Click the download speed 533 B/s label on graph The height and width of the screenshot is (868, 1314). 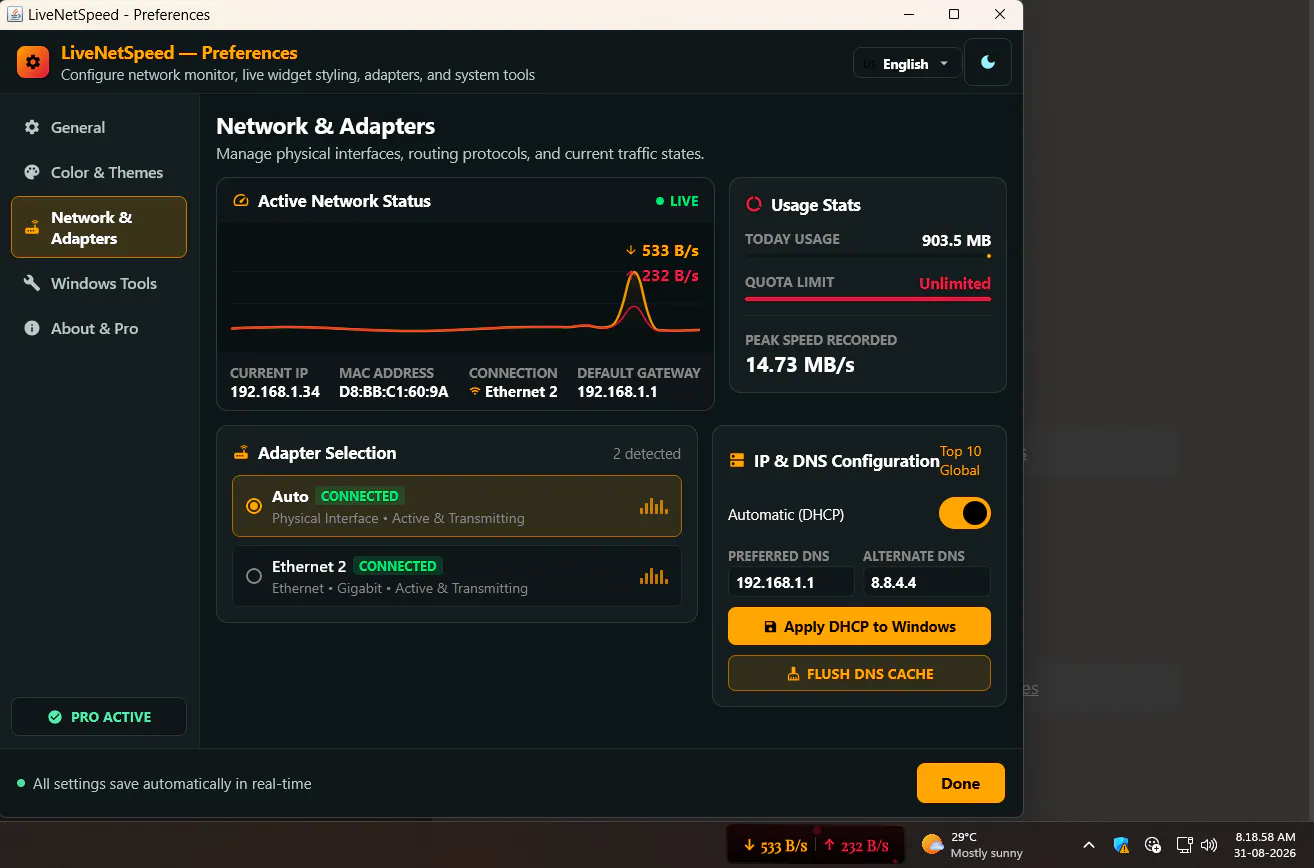click(x=662, y=250)
